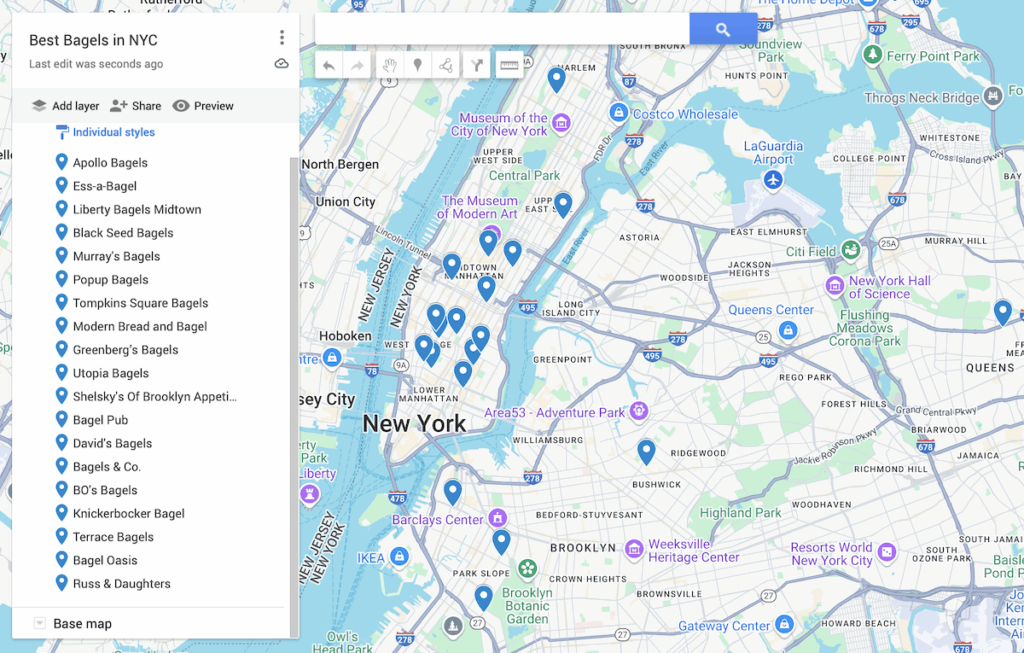
Task: Click the pin on the Upper East Side
Action: (563, 205)
